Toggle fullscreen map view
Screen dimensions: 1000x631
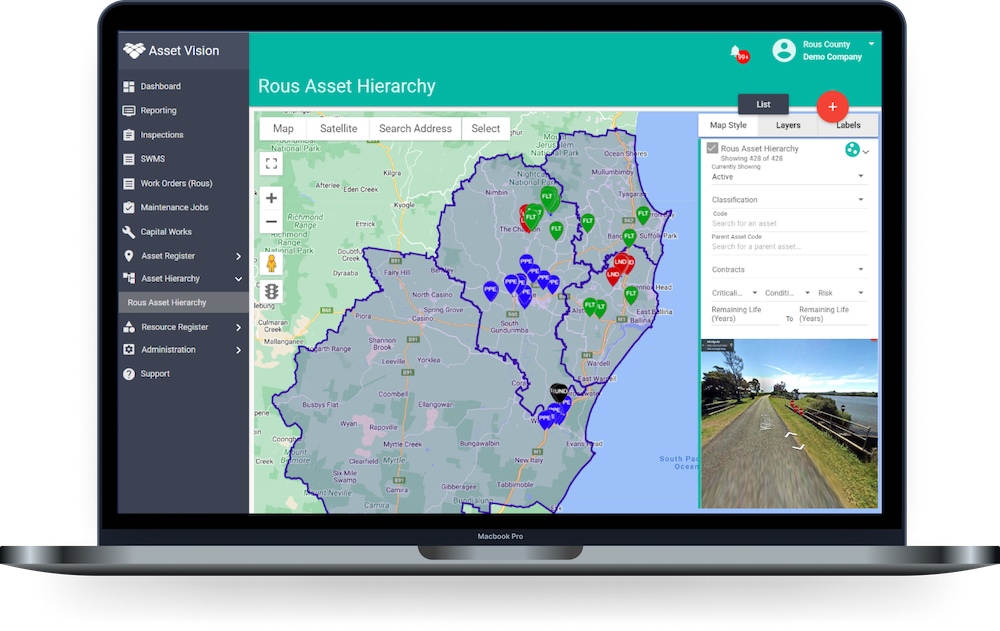point(271,163)
